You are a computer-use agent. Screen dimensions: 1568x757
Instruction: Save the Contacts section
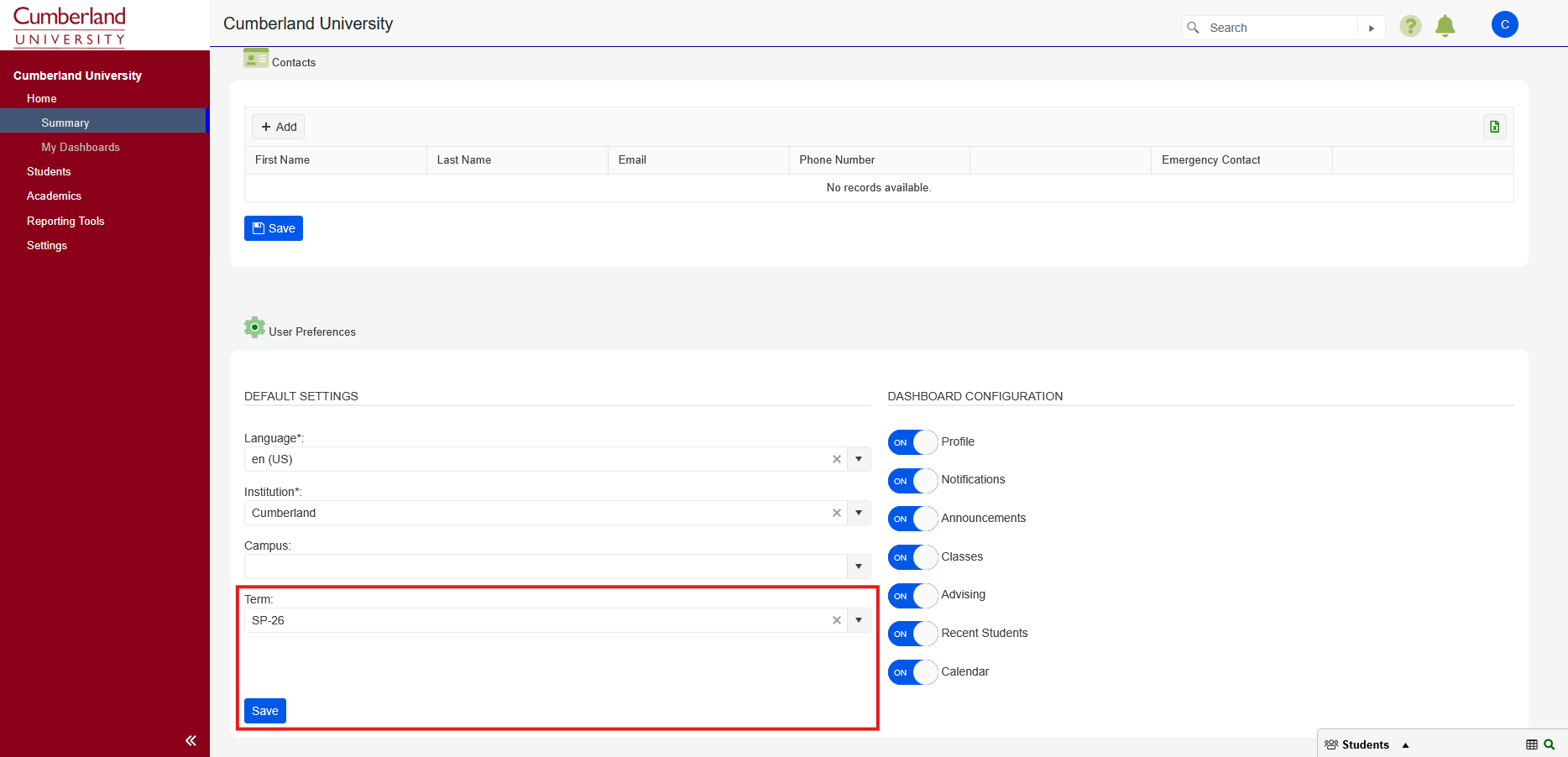pos(274,228)
